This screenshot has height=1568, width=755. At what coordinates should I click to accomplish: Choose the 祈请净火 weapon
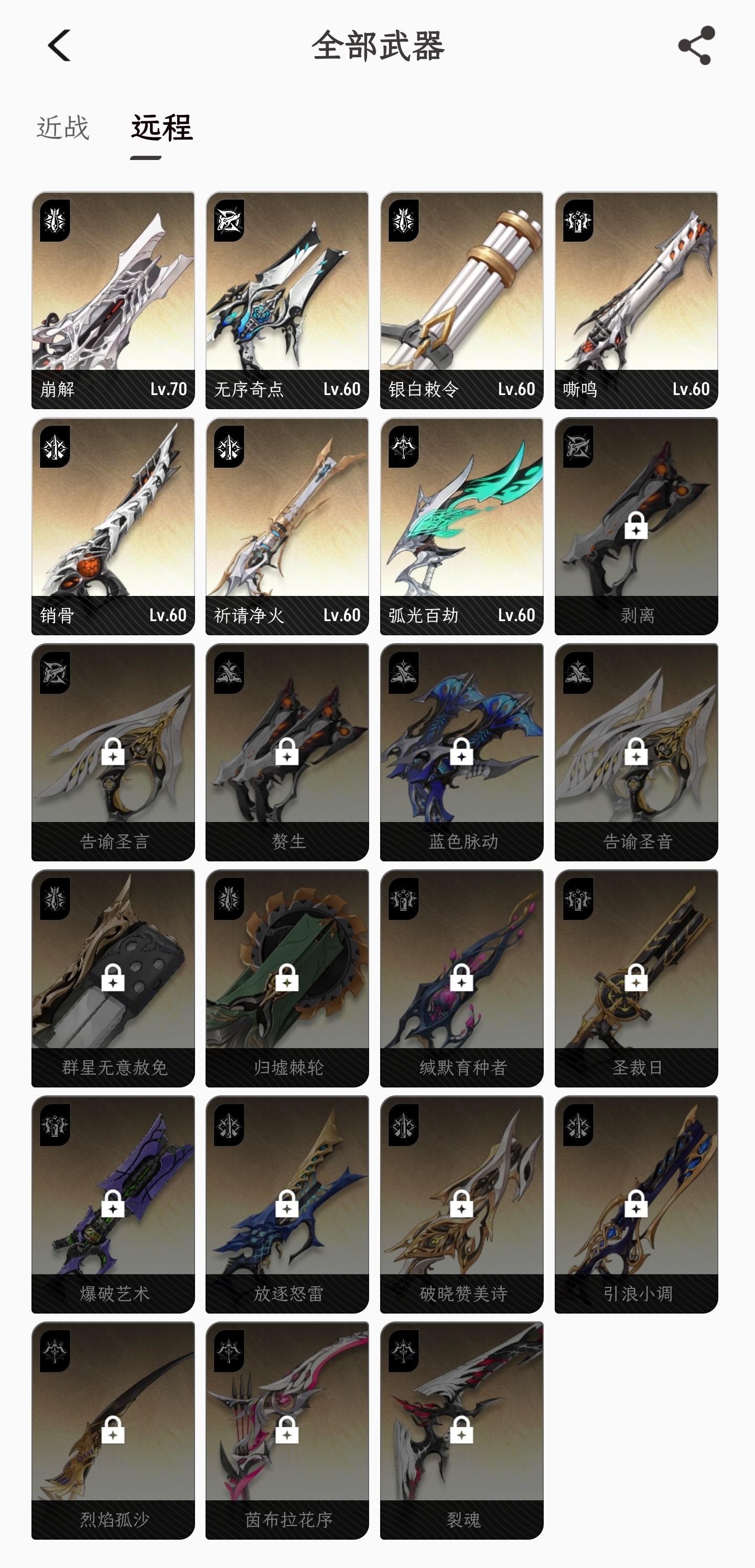287,526
